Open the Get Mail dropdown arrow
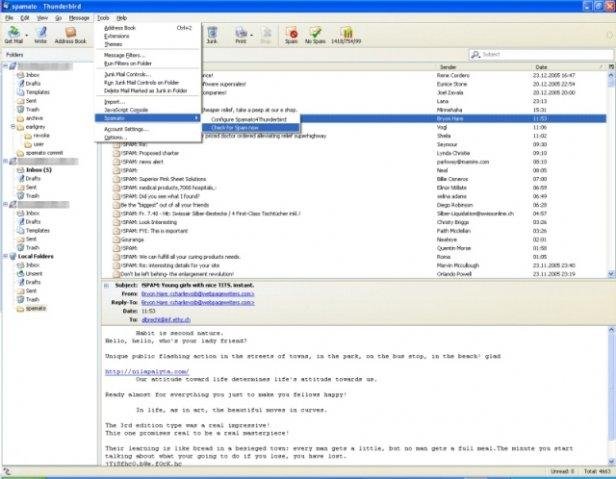 [27, 35]
